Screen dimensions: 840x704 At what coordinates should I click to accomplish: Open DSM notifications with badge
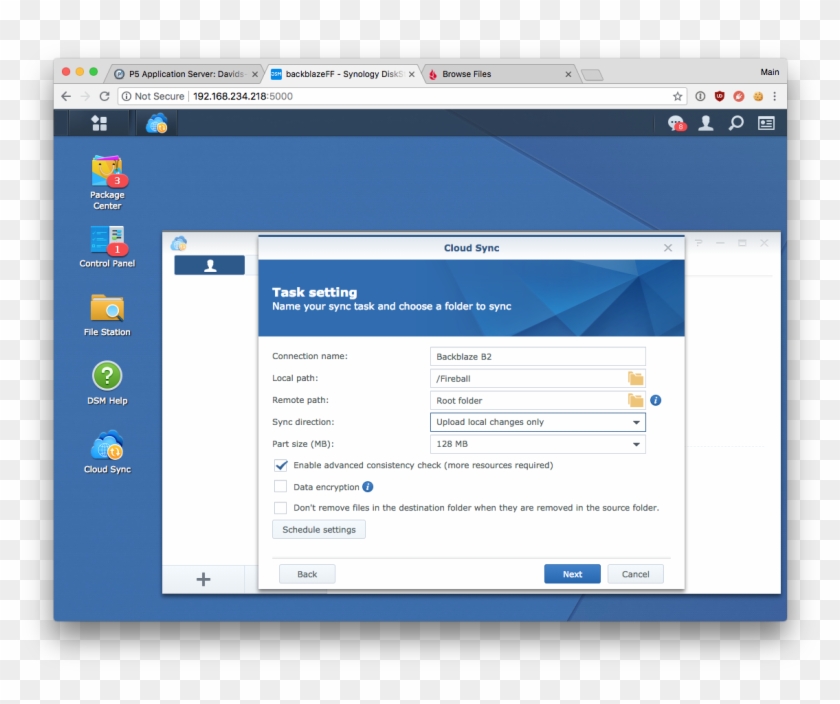point(676,122)
